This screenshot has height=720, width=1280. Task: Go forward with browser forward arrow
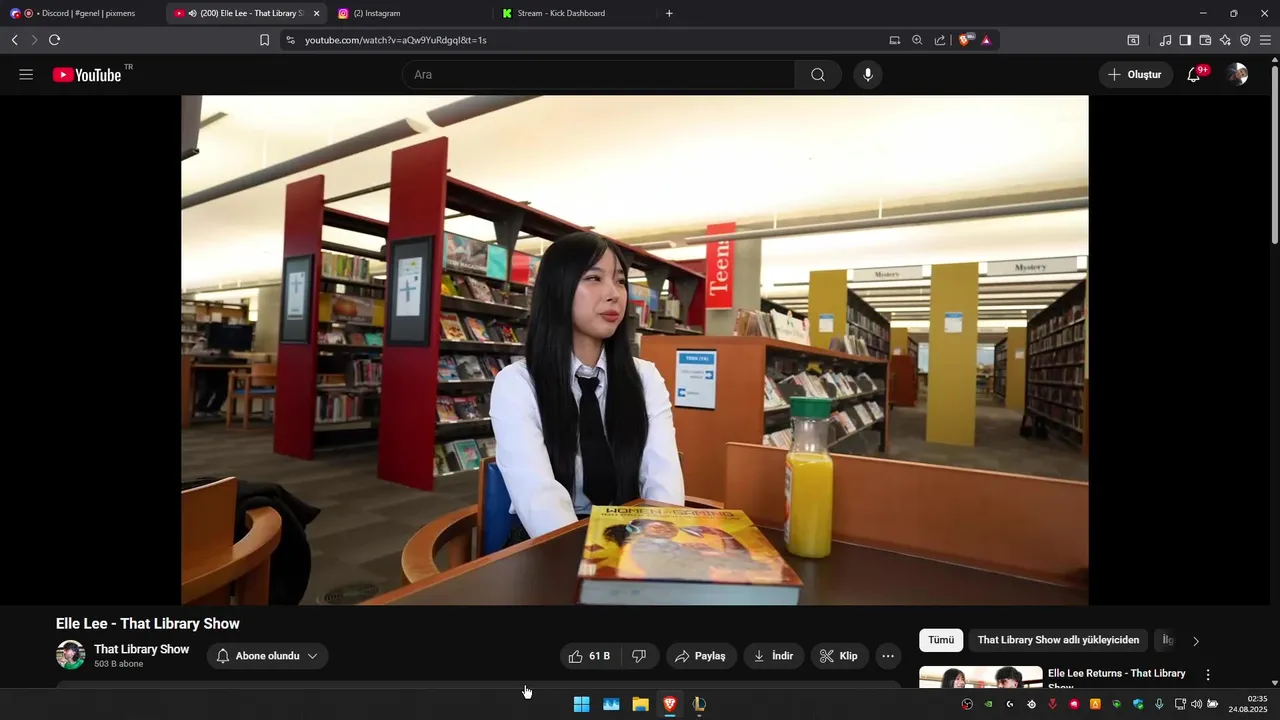(x=34, y=40)
